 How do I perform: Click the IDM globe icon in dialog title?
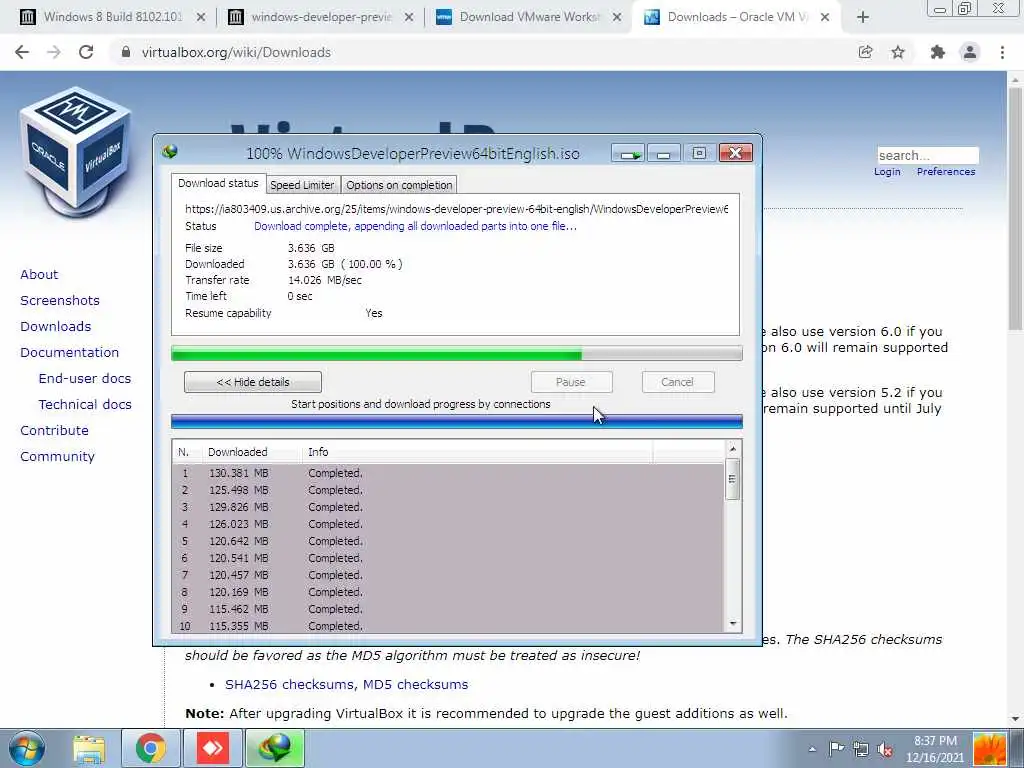tap(170, 152)
